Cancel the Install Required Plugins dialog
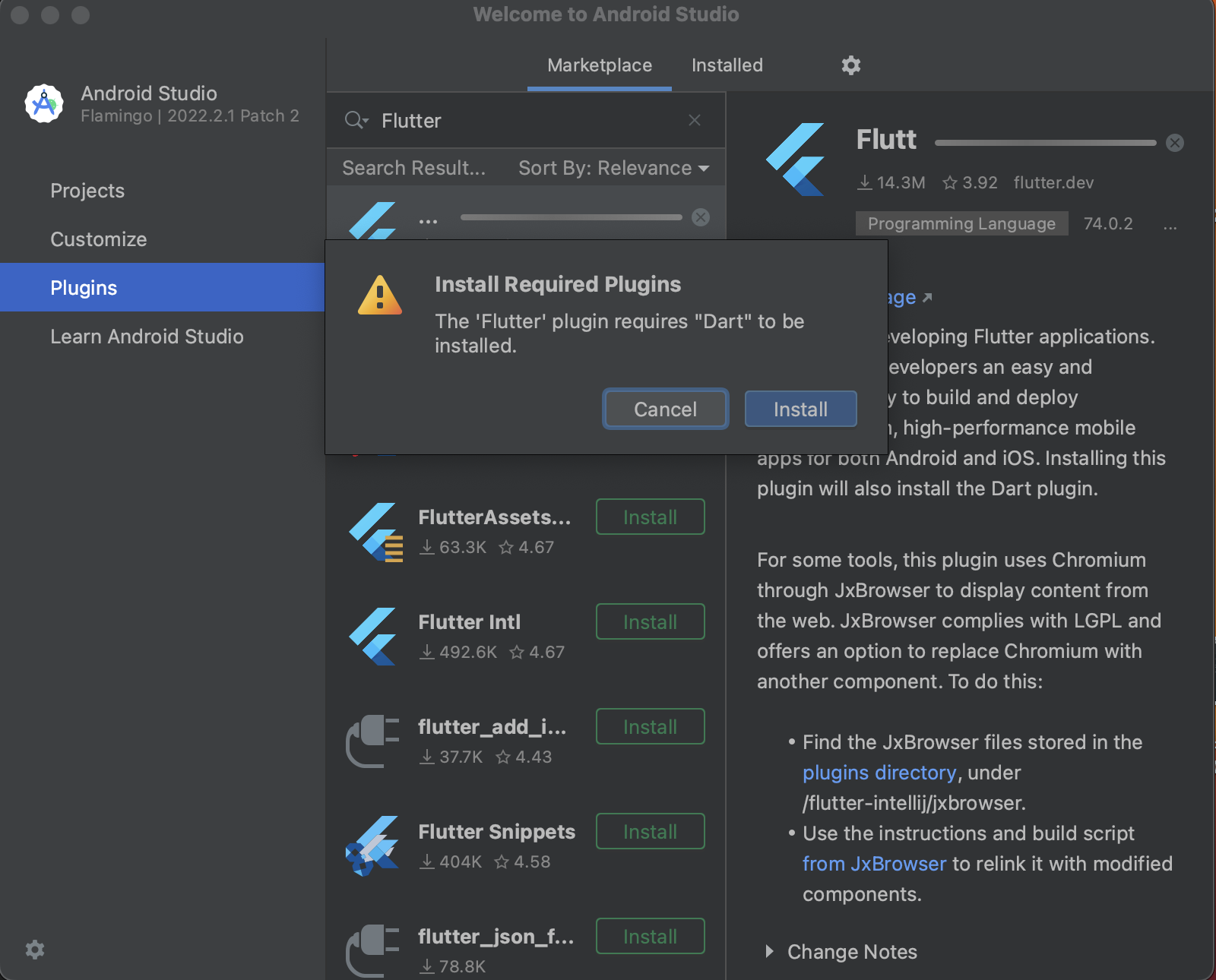Image resolution: width=1216 pixels, height=980 pixels. (664, 409)
